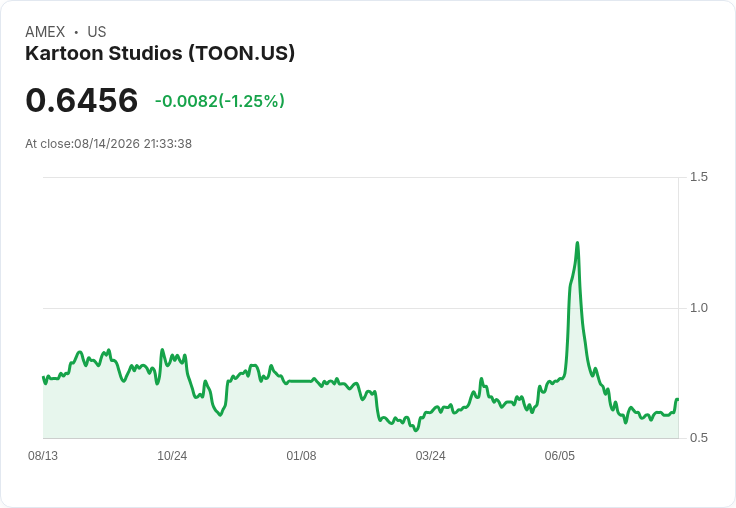Click the 06/05 date label on x-axis
736x508 pixels.
(559, 456)
